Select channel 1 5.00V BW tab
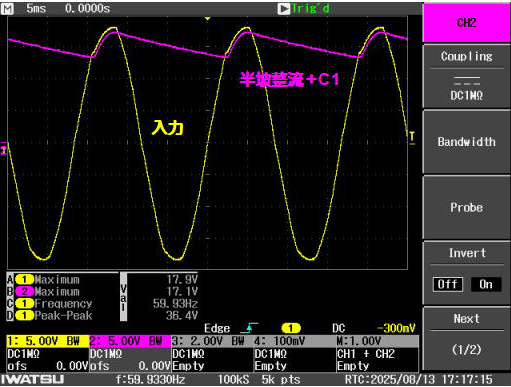Viewport: 511px width, 387px height. 48,341
